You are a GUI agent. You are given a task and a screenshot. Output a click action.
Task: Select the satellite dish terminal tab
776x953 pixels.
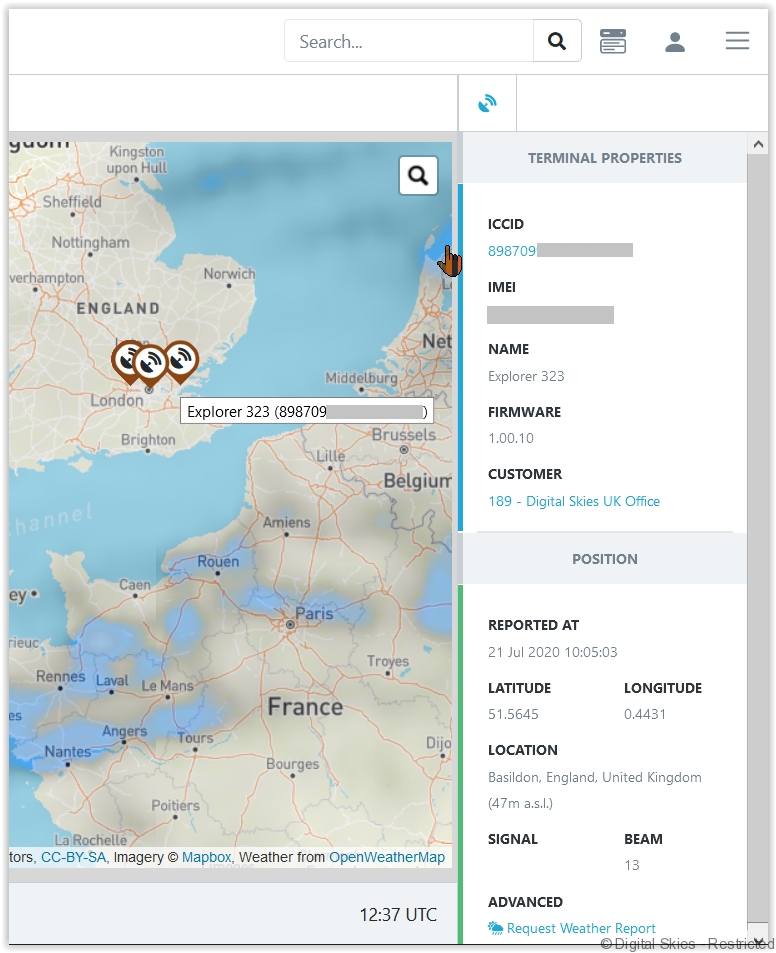(x=487, y=104)
